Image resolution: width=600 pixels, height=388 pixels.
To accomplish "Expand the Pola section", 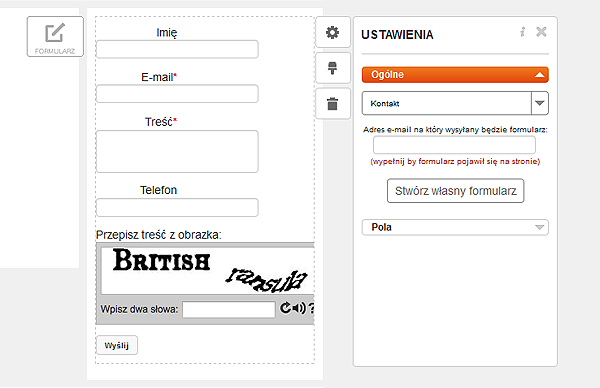I will (455, 227).
